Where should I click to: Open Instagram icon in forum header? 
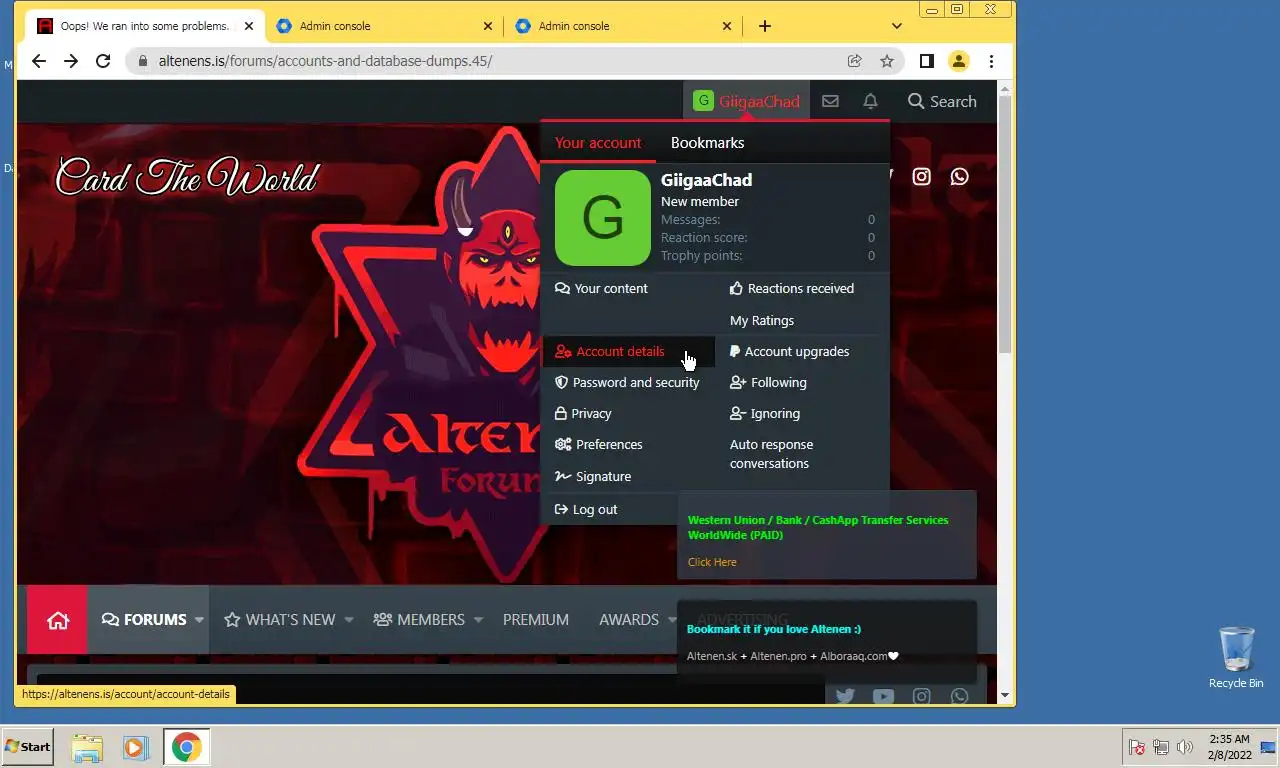(922, 176)
